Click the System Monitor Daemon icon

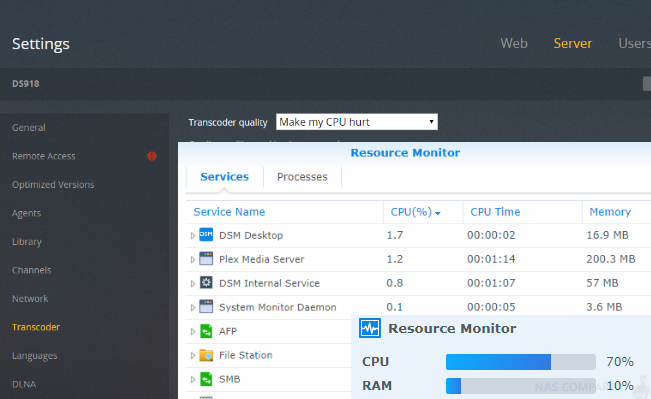(x=206, y=307)
